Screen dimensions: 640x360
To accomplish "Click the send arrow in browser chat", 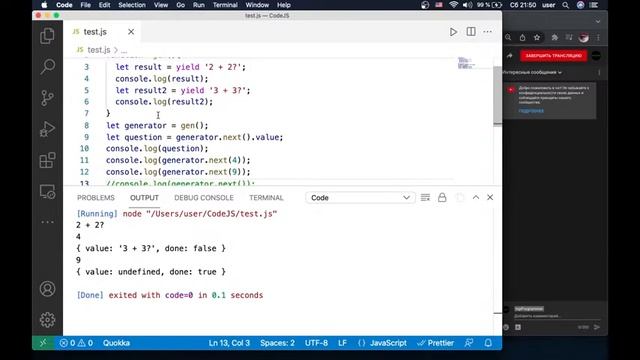I will (x=597, y=327).
